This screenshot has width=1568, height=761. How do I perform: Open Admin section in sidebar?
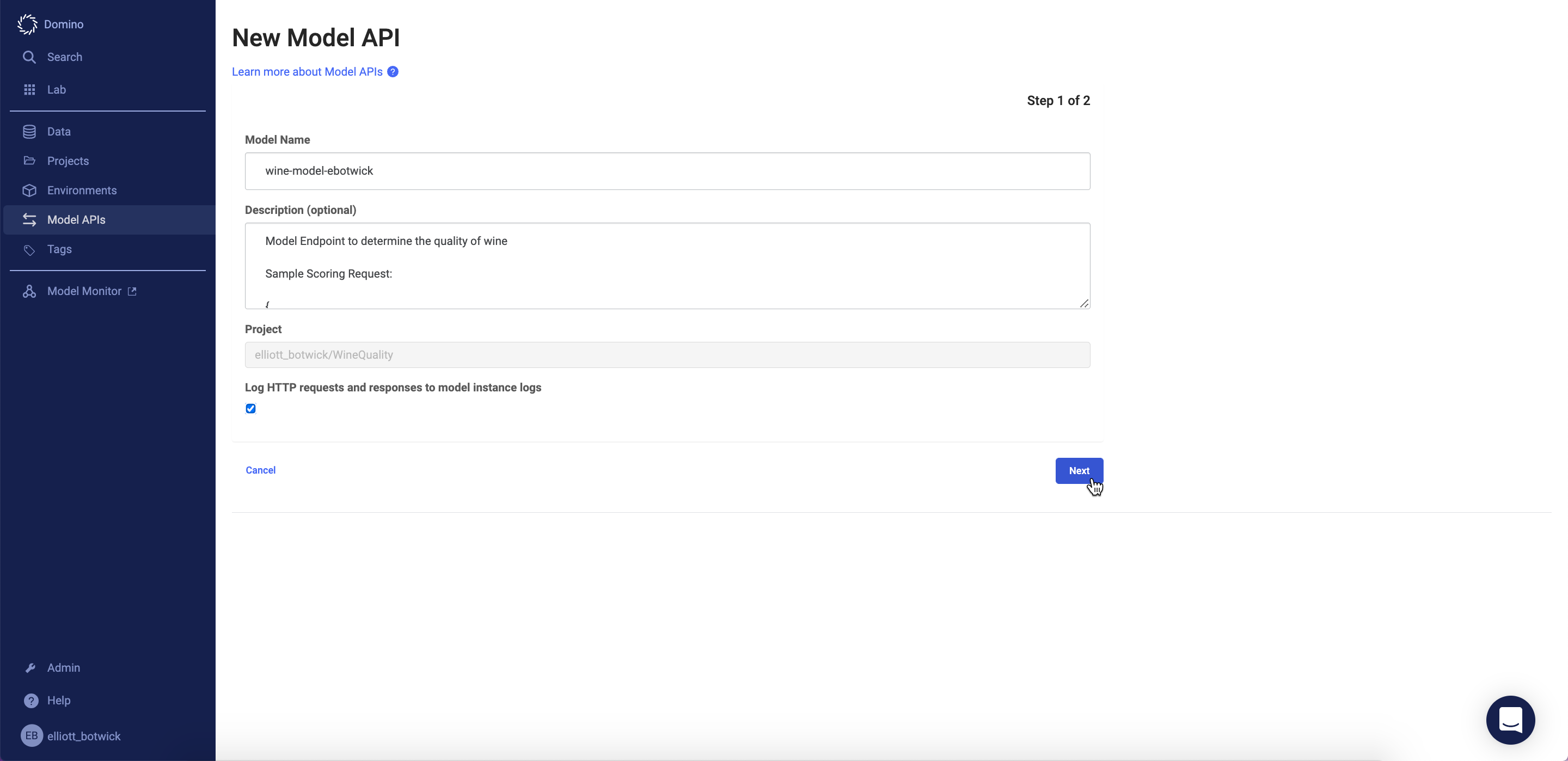click(63, 668)
